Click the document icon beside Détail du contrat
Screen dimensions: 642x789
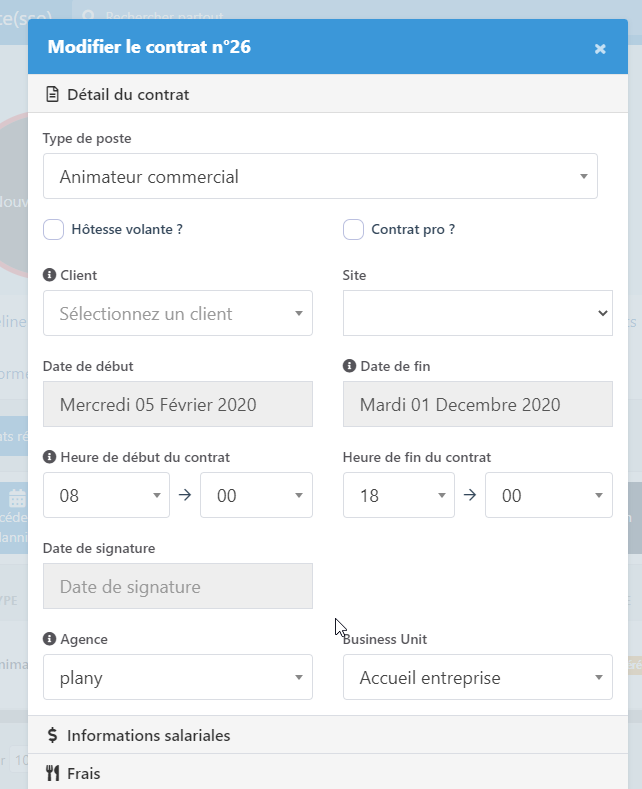point(53,95)
